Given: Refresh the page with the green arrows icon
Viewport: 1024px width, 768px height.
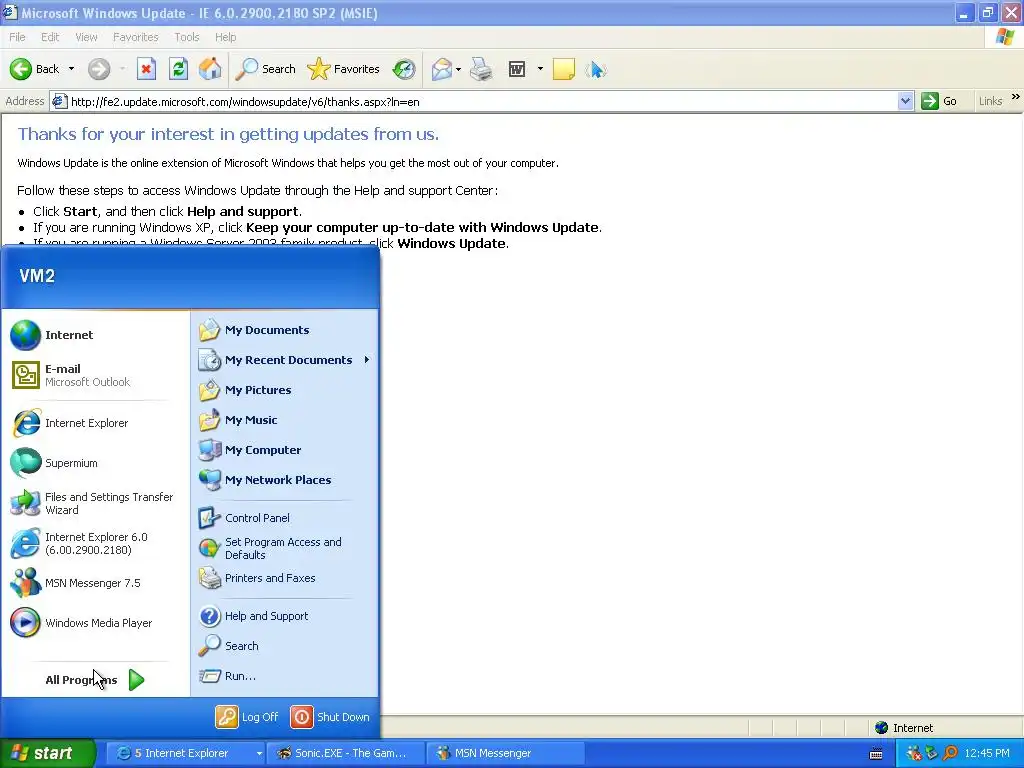Looking at the screenshot, I should (x=178, y=69).
